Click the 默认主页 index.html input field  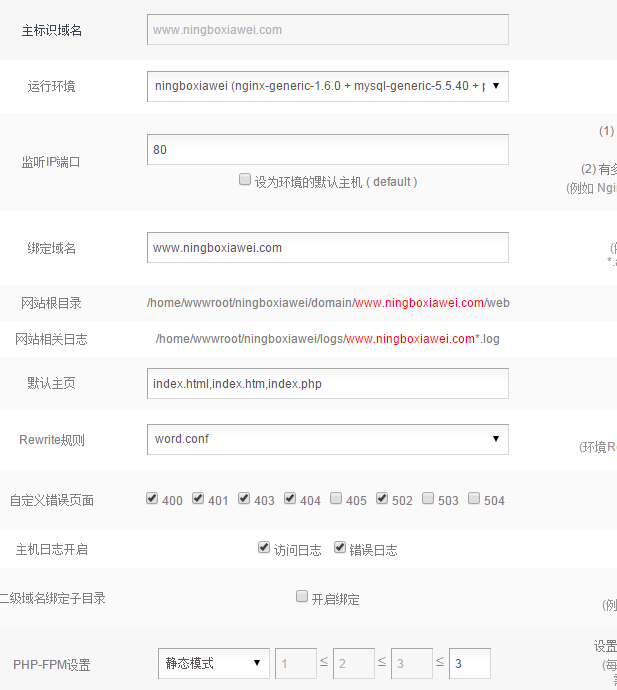[327, 383]
